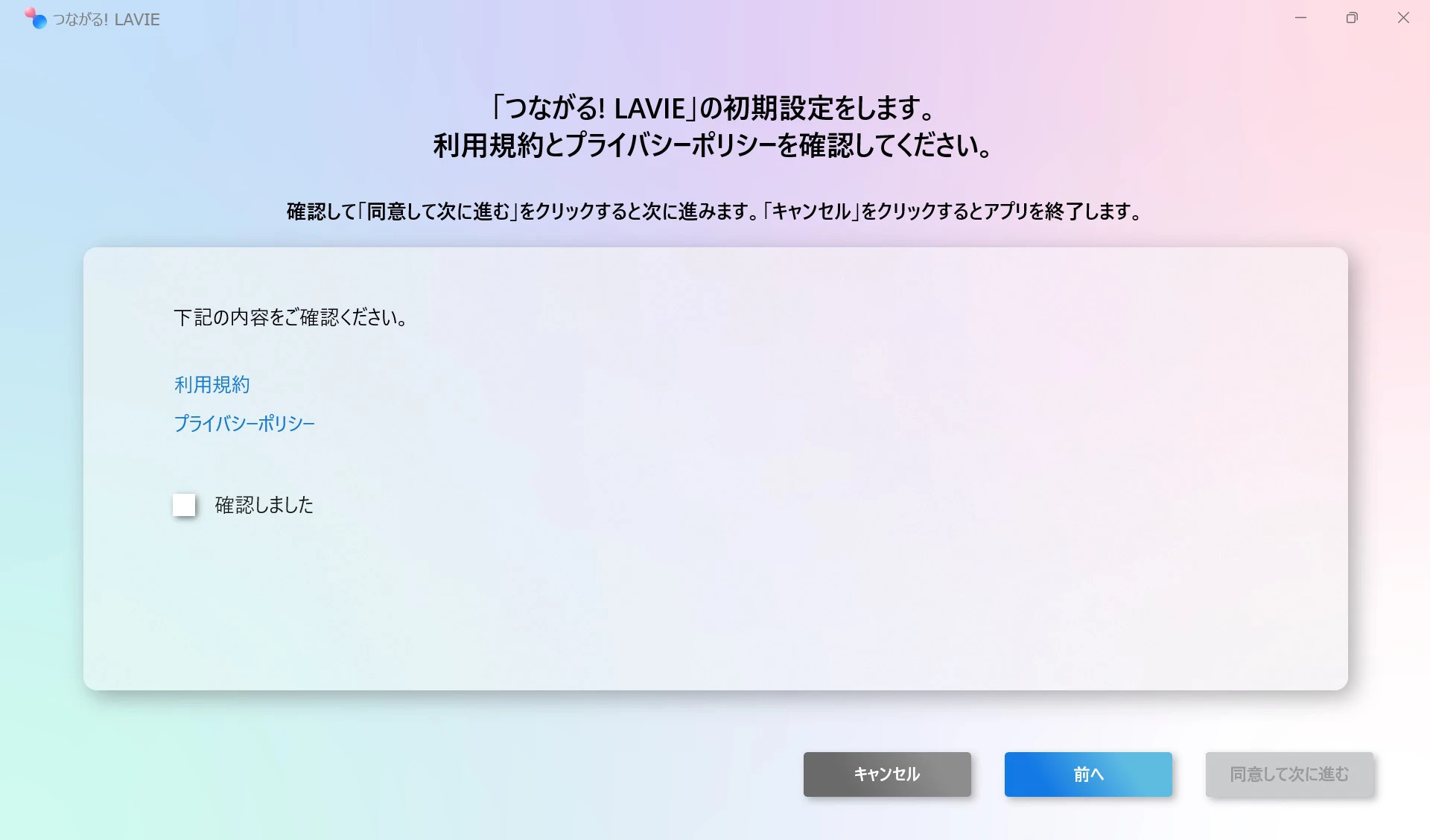The width and height of the screenshot is (1430, 840).
Task: Click the キャンセル button
Action: (887, 774)
